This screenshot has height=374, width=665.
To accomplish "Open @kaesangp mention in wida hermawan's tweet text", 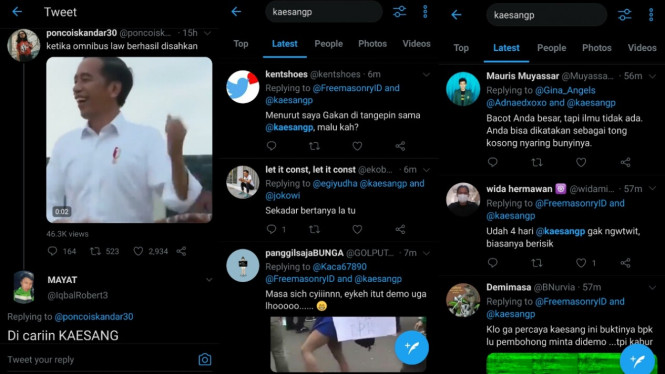I will point(560,232).
